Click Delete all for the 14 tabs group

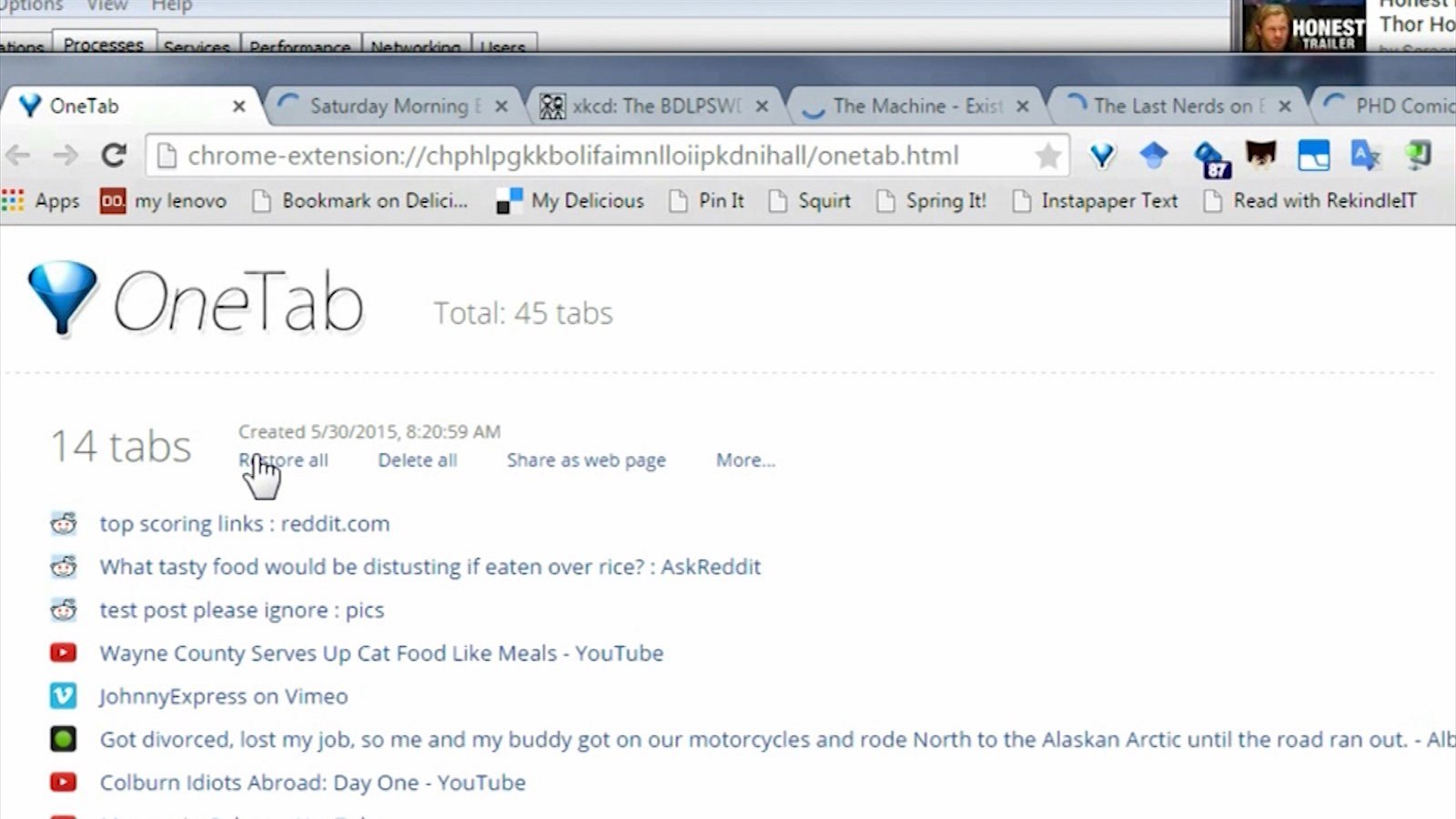(x=417, y=460)
